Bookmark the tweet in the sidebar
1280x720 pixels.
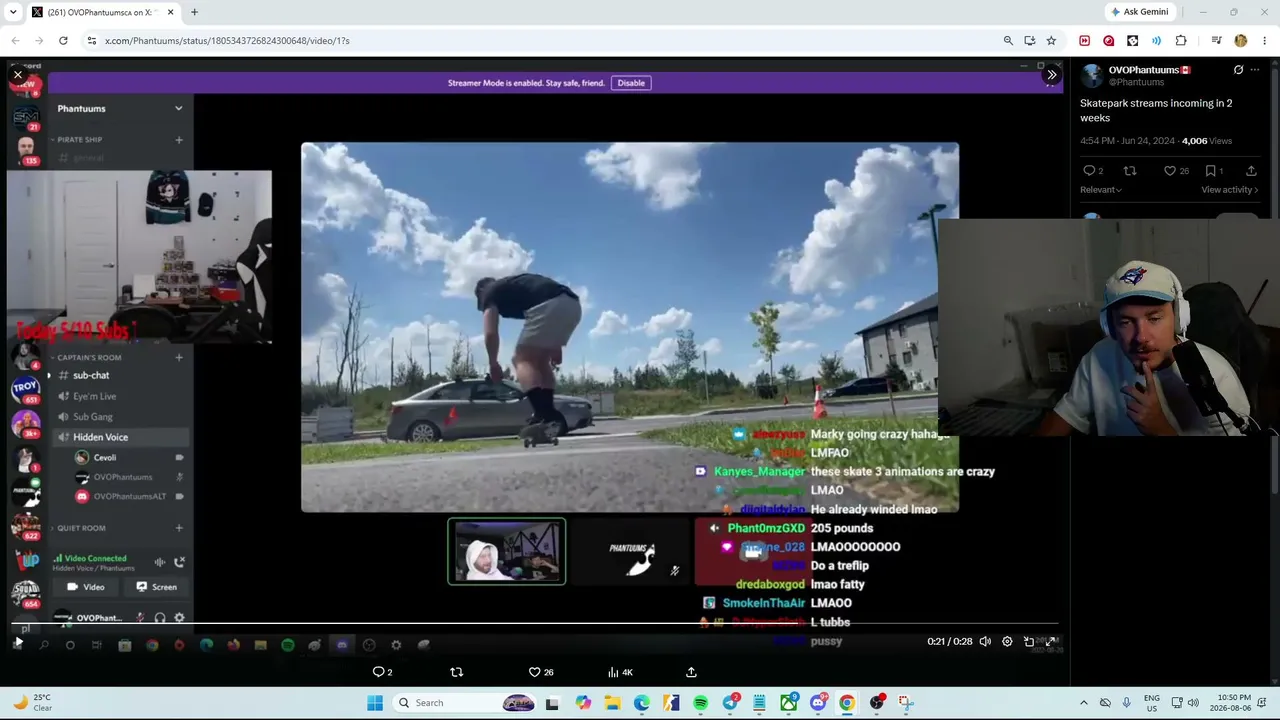tap(1213, 171)
